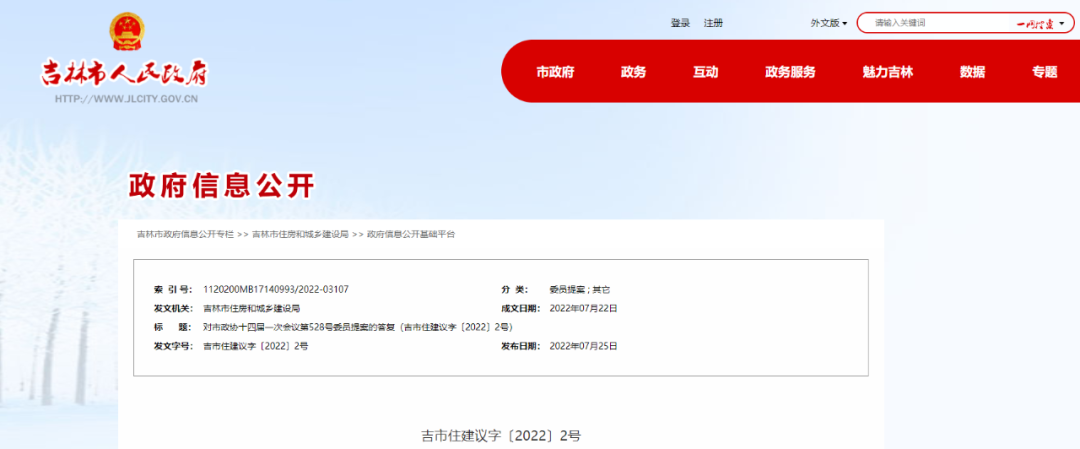Click the 吉林市人民政府 calligraphy site logo
Screen dimensions: 1080x449
[x=125, y=73]
